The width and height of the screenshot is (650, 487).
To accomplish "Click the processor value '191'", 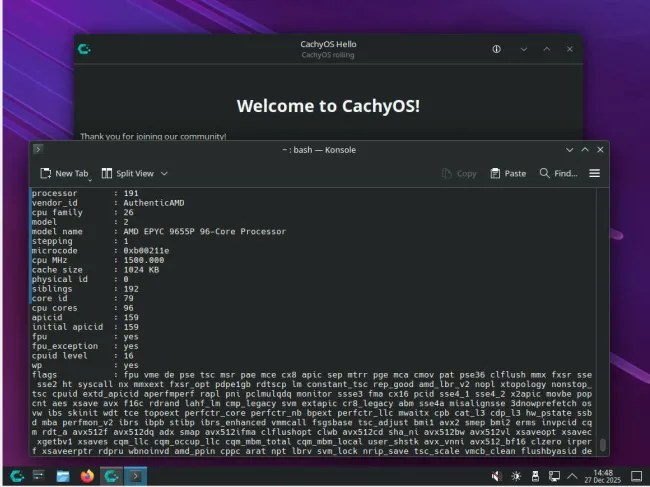I will [x=131, y=193].
